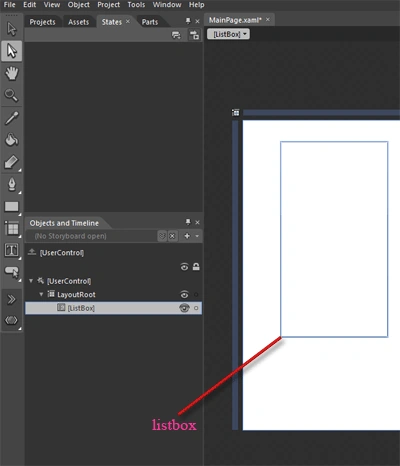This screenshot has width=400, height=466.
Task: Lock the LayoutRoot element
Action: coord(196,295)
